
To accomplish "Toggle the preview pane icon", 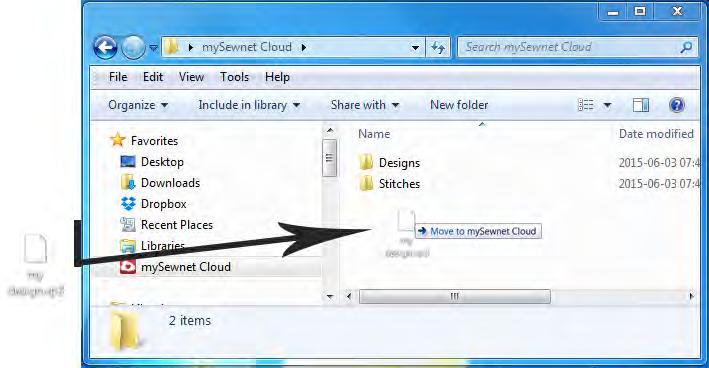I will point(640,105).
